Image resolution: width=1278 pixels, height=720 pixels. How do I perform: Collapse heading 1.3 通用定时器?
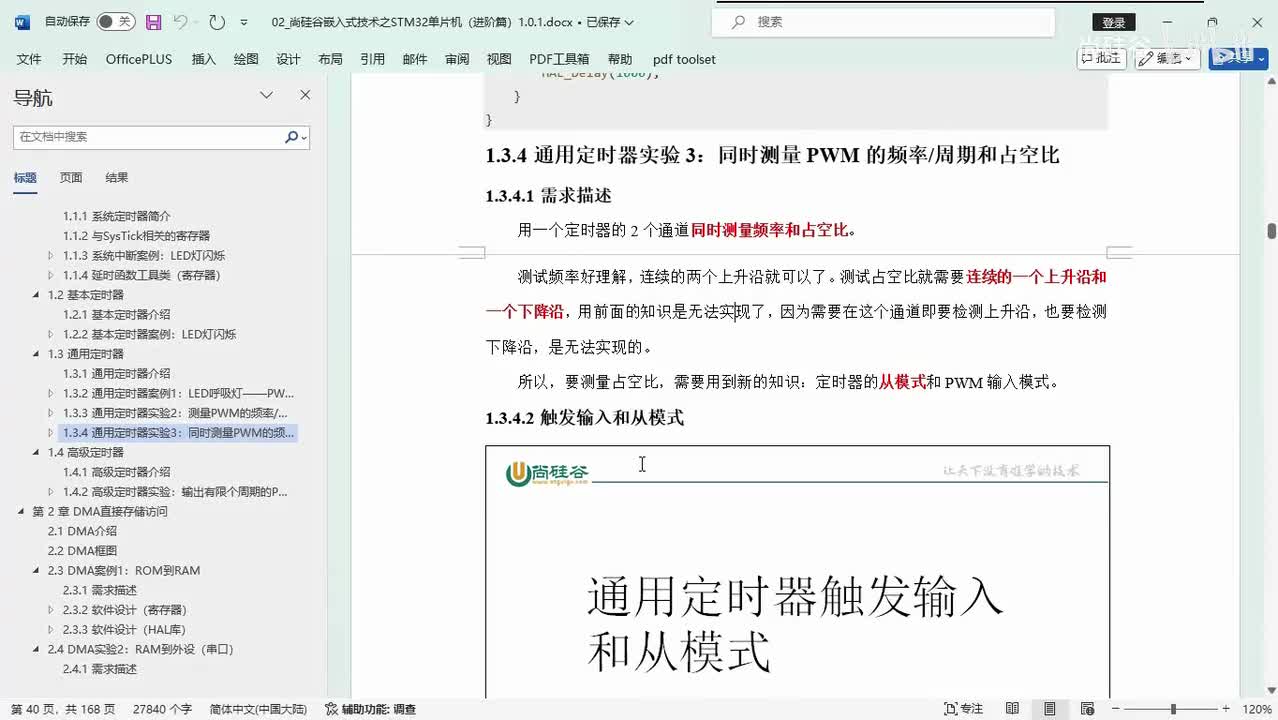pos(37,354)
